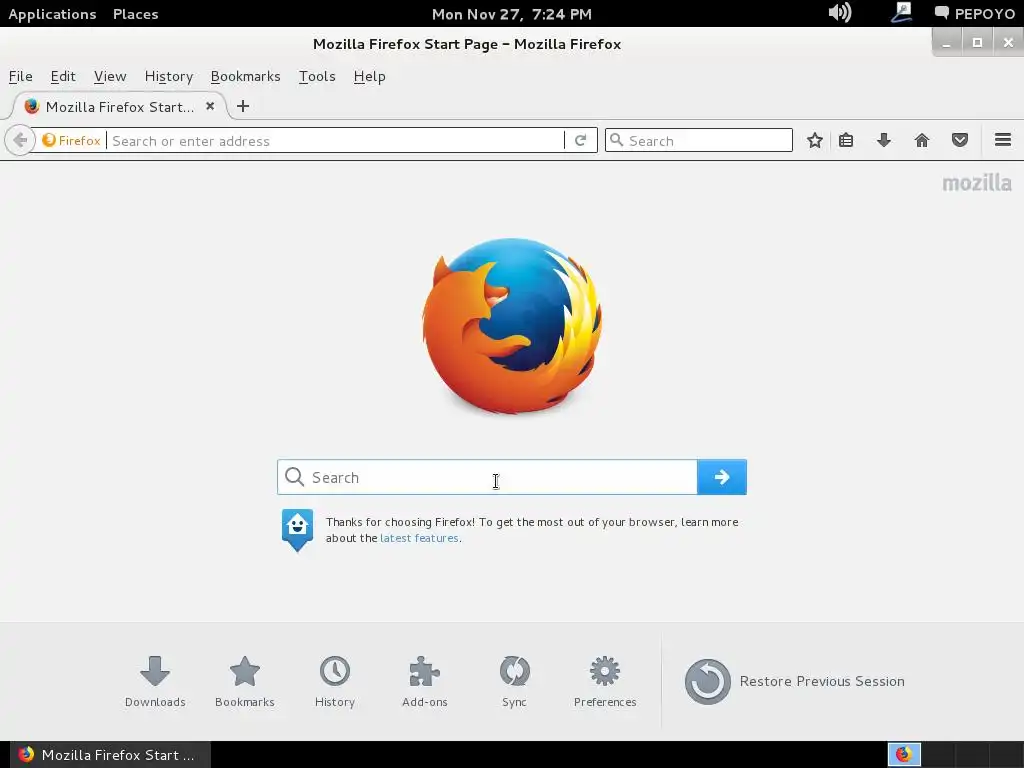Follow the latest features link
This screenshot has height=768, width=1024.
(x=419, y=538)
